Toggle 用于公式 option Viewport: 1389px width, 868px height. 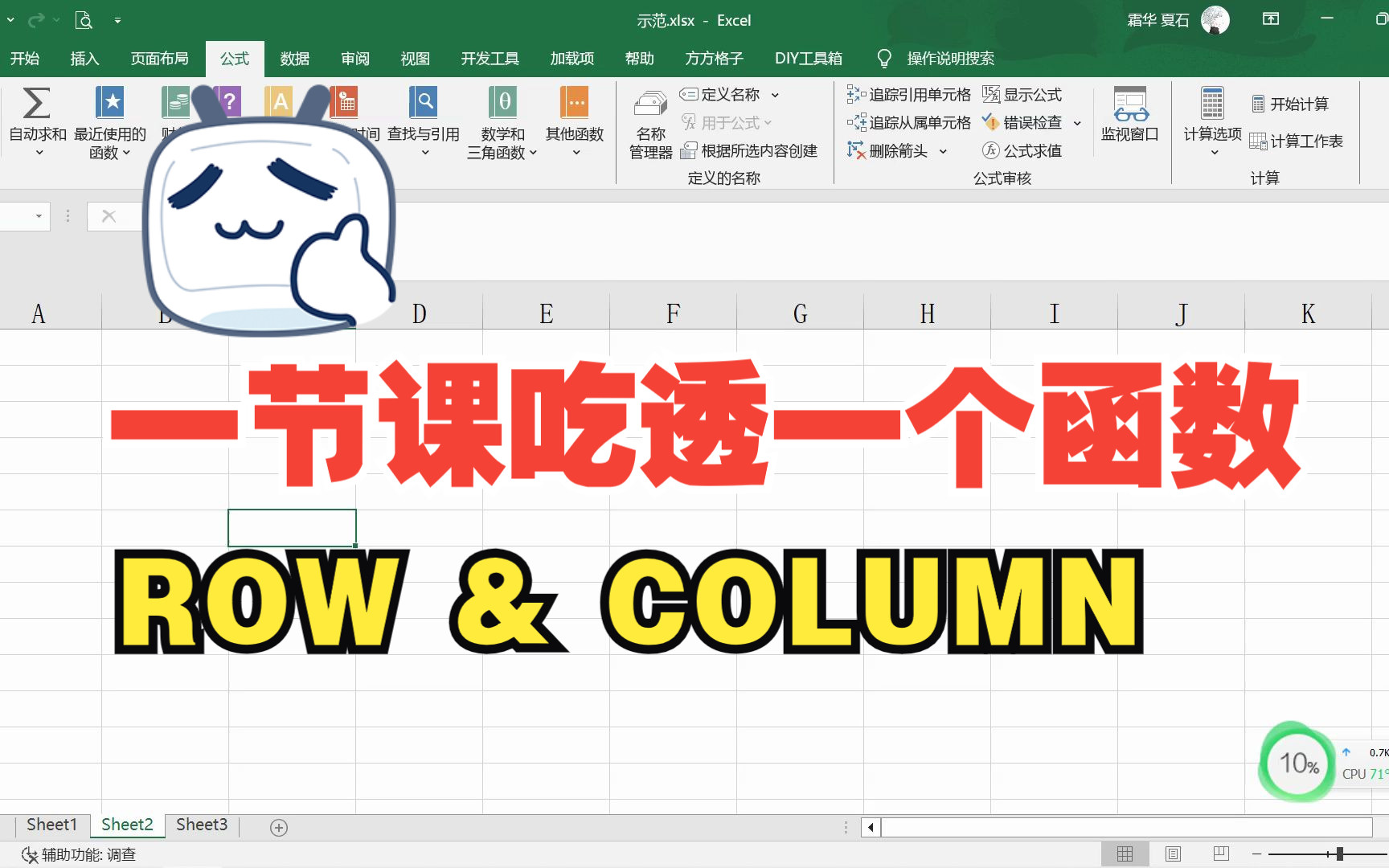(x=726, y=122)
